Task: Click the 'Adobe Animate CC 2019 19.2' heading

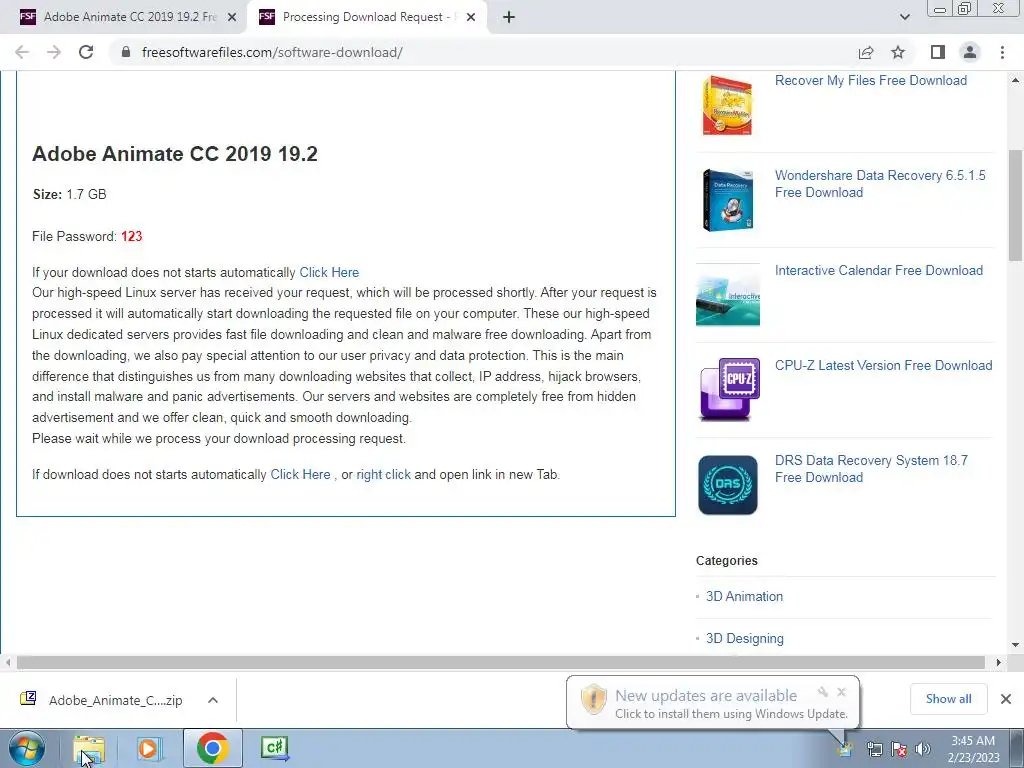Action: [x=175, y=154]
